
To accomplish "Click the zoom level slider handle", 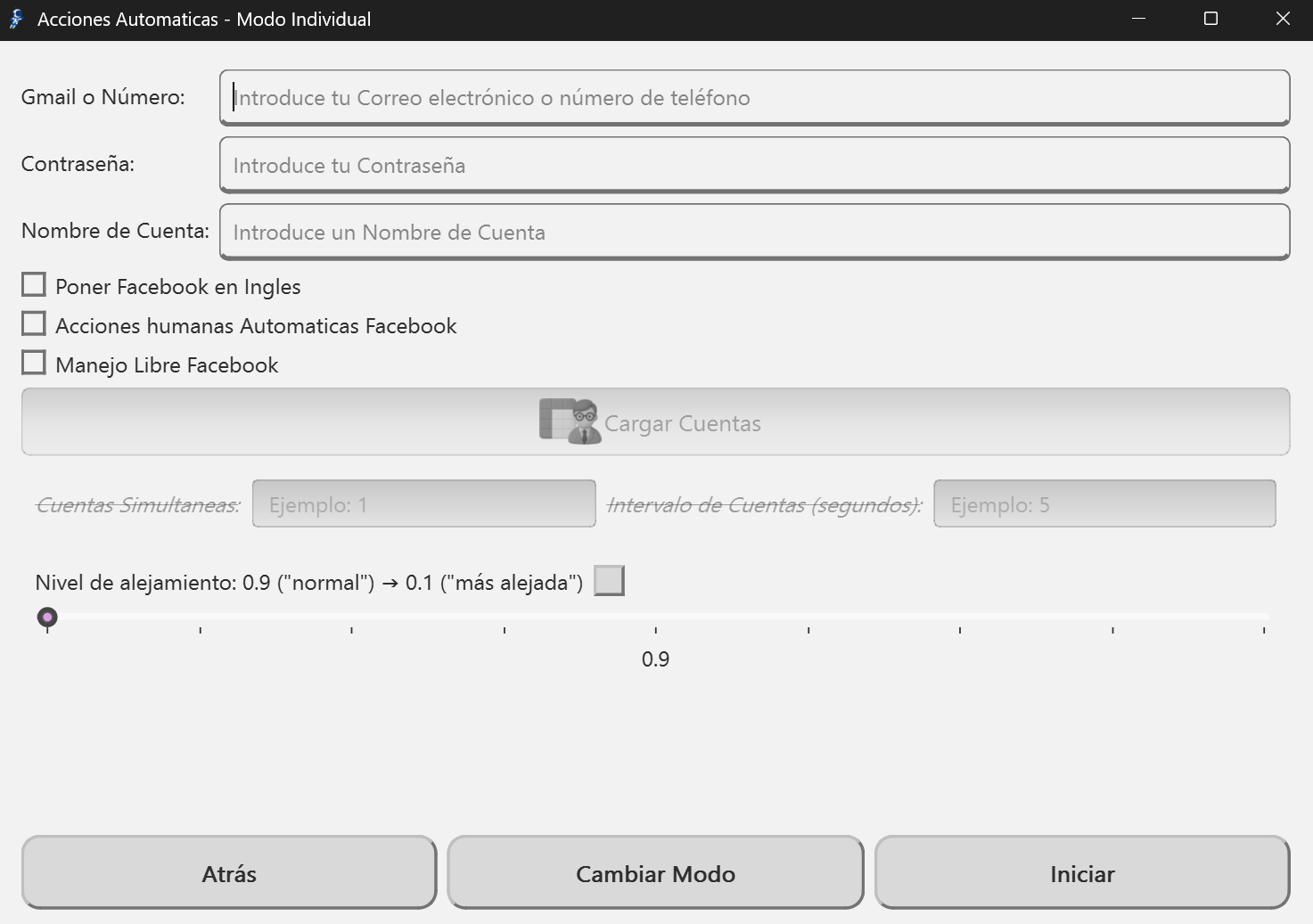I will click(x=47, y=617).
